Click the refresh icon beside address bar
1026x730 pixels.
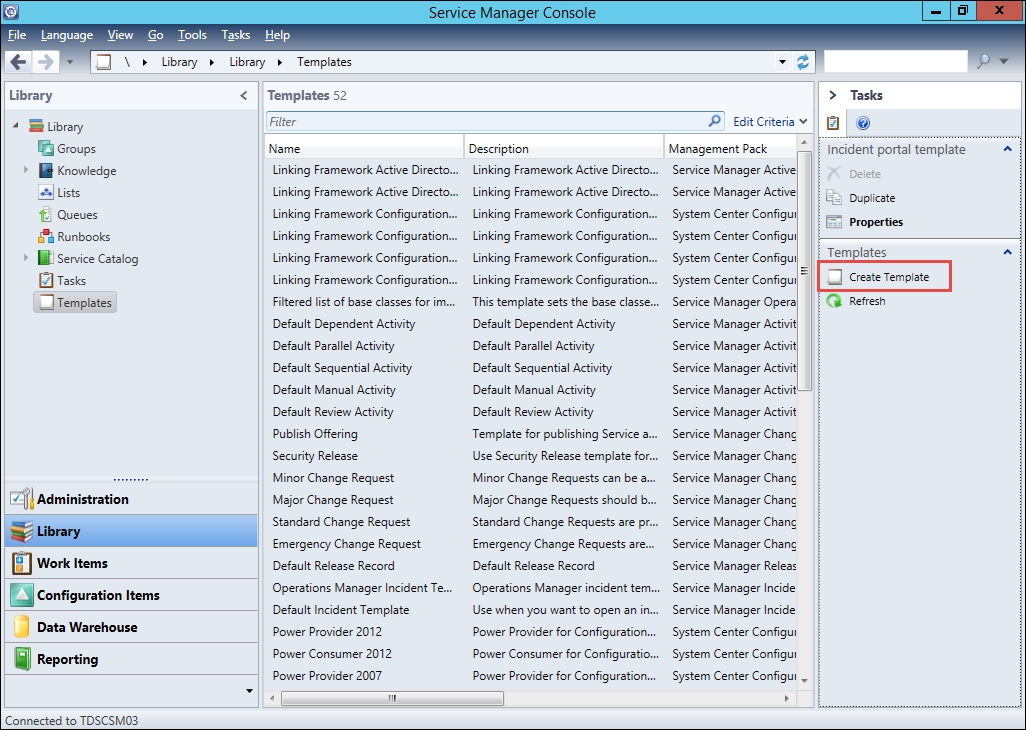[803, 62]
